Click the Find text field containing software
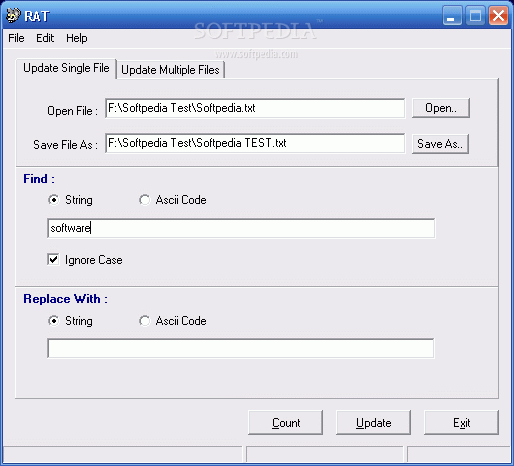 [x=241, y=228]
